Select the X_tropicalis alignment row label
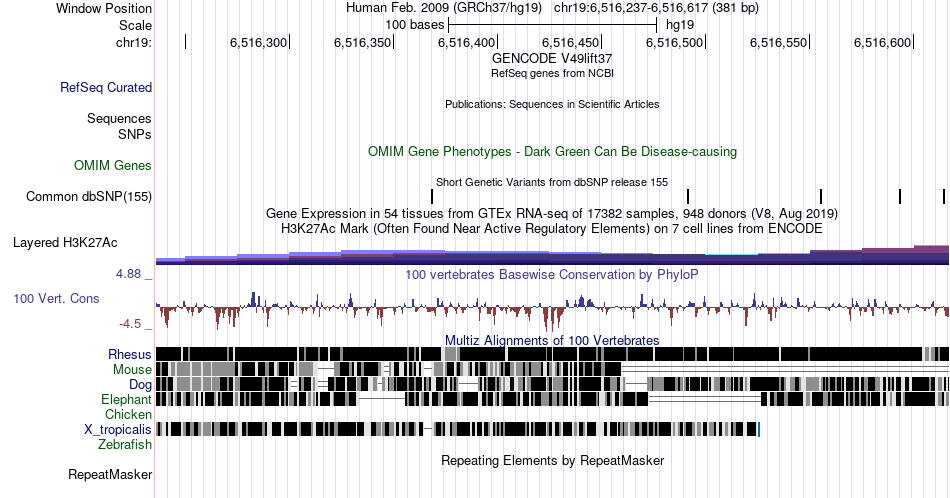Image resolution: width=950 pixels, height=498 pixels. pyautogui.click(x=118, y=429)
